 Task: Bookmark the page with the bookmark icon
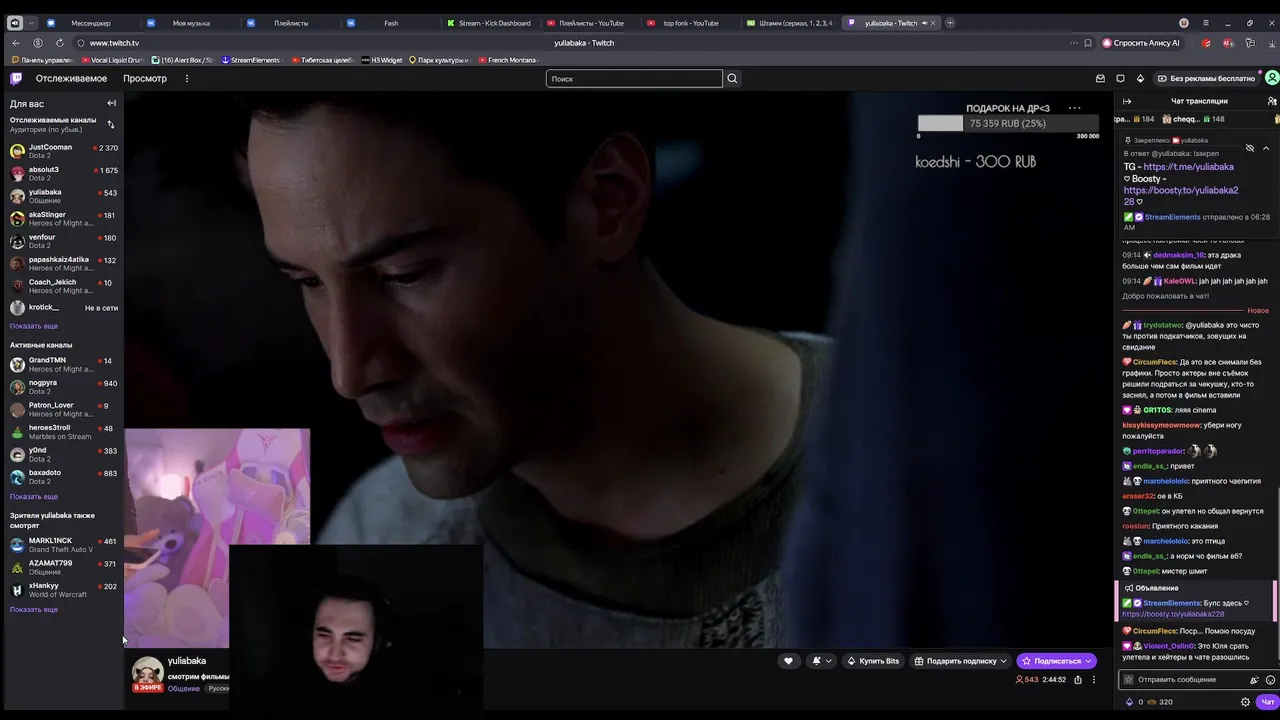[x=1087, y=43]
